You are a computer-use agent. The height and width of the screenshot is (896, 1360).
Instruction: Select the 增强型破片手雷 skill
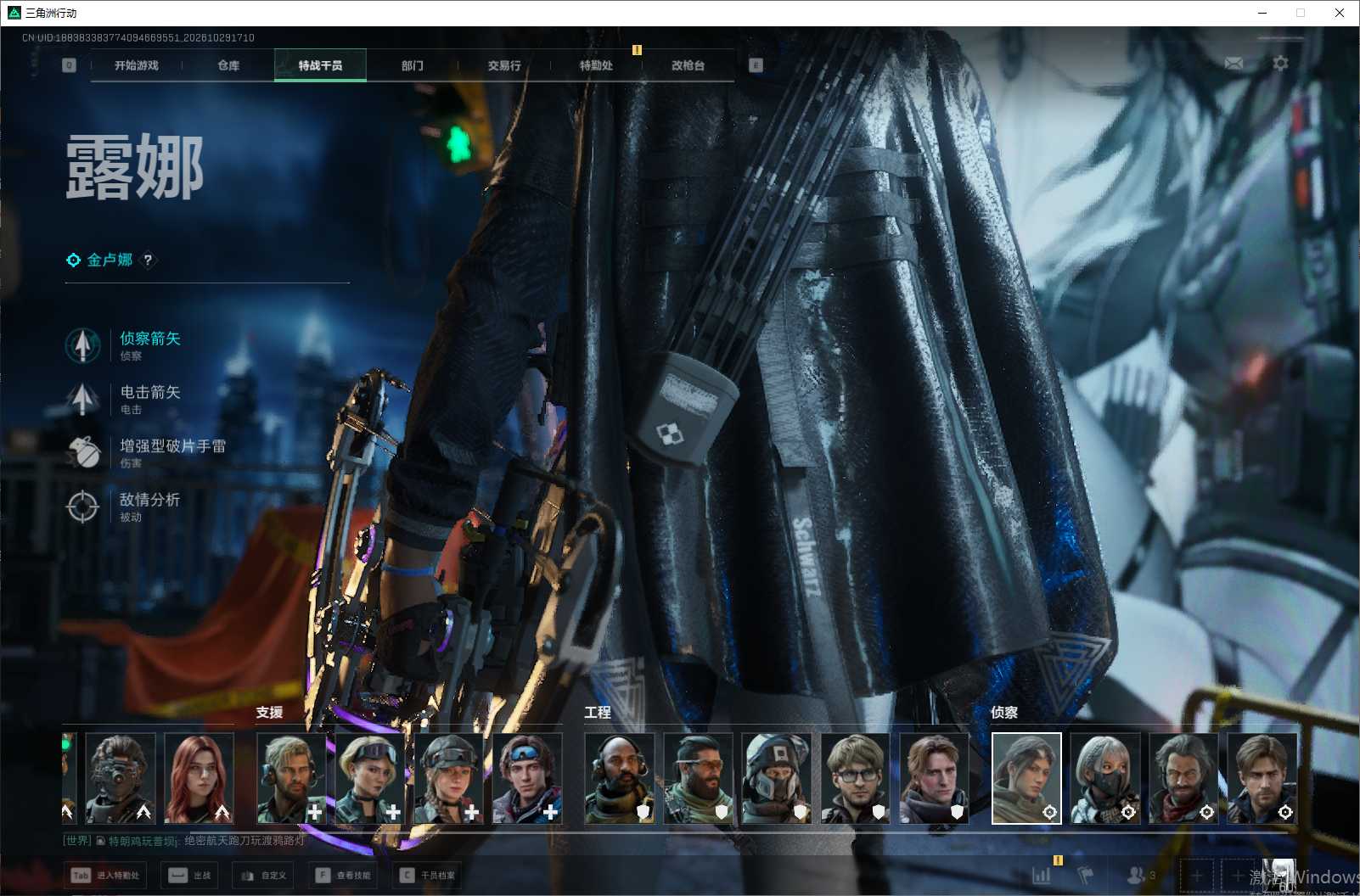[x=146, y=452]
